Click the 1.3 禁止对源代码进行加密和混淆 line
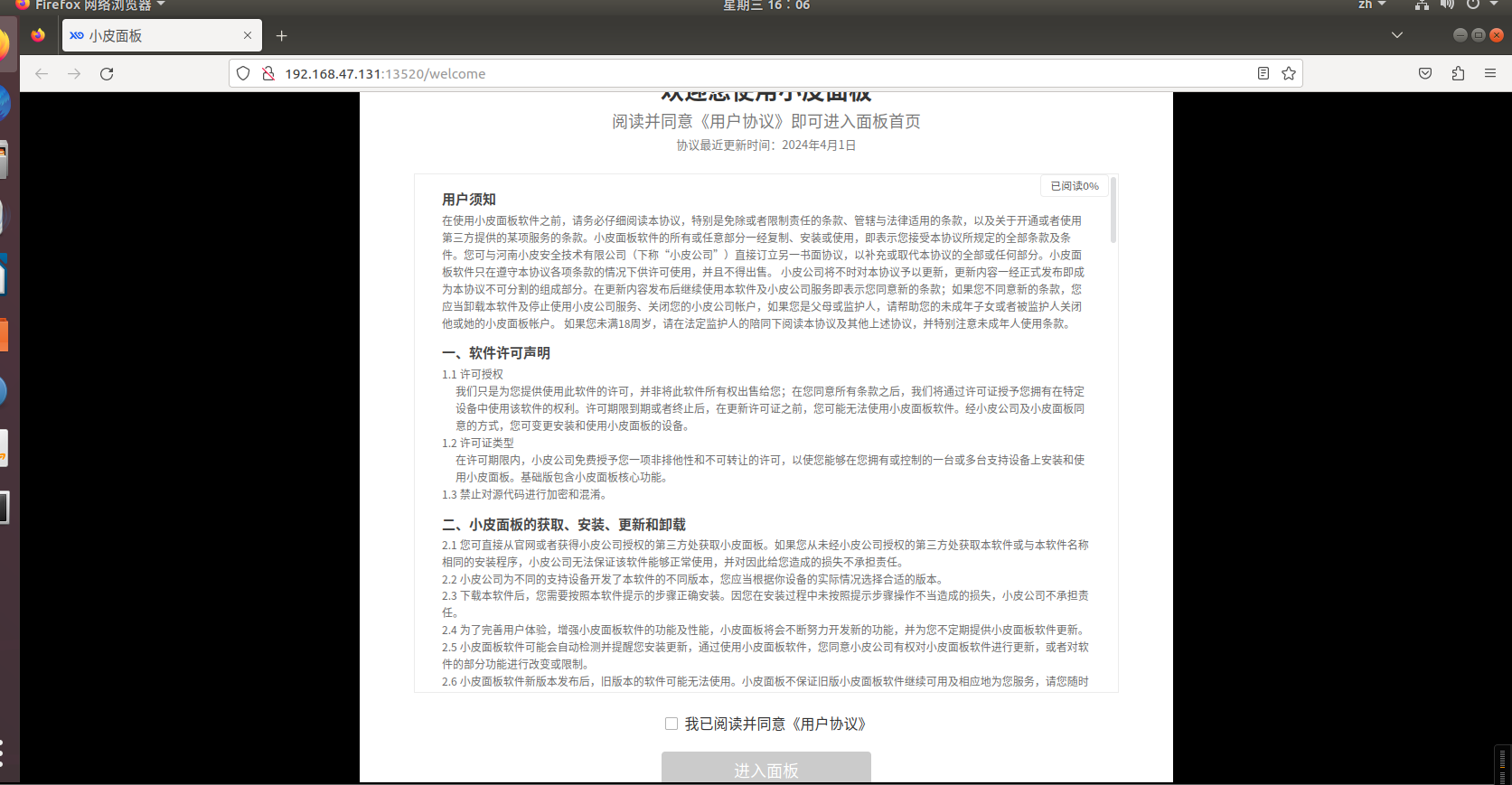Screen dimensions: 1512x785 pos(526,494)
